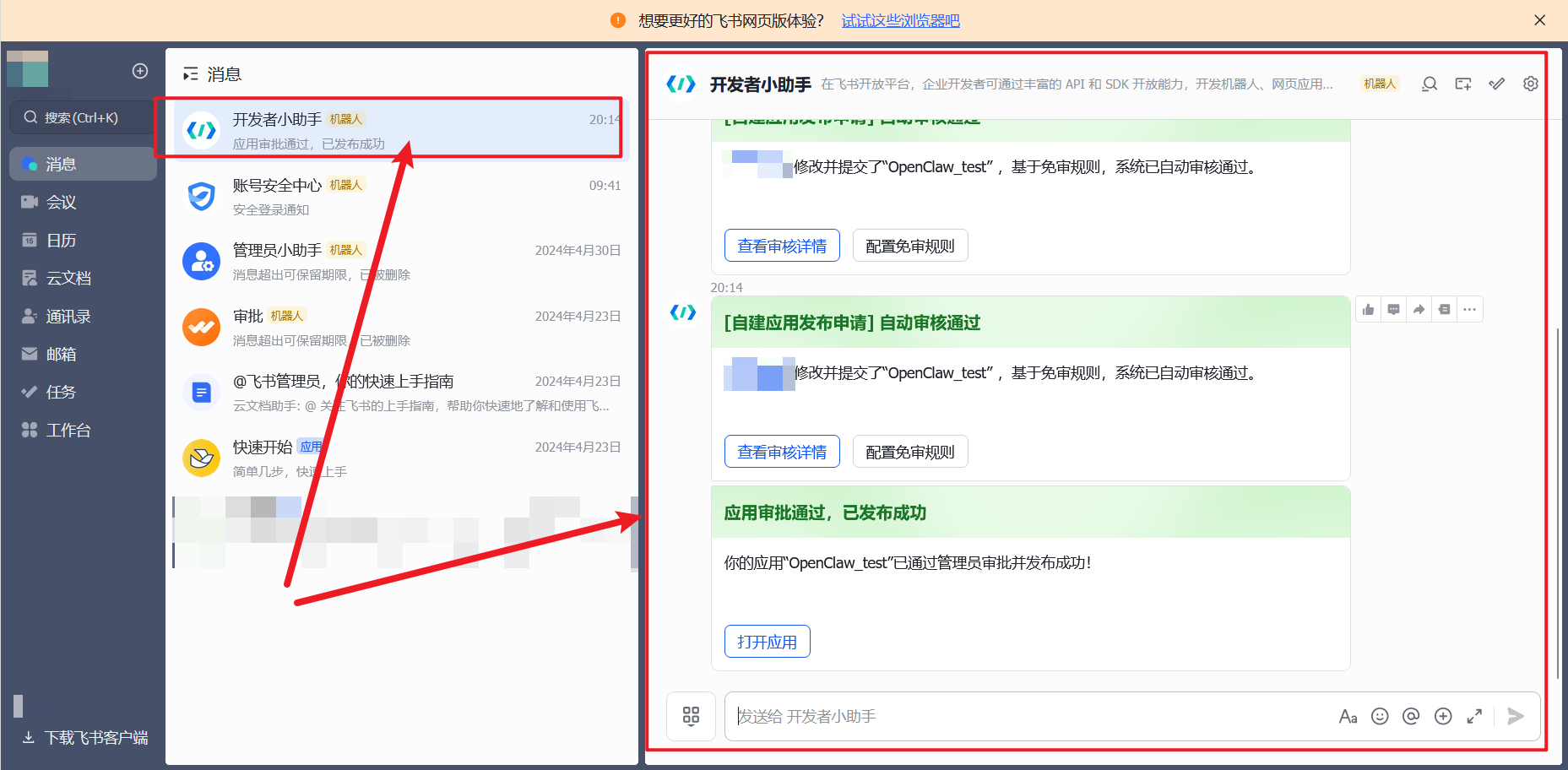
Task: Click the 打开应用 button
Action: click(766, 642)
